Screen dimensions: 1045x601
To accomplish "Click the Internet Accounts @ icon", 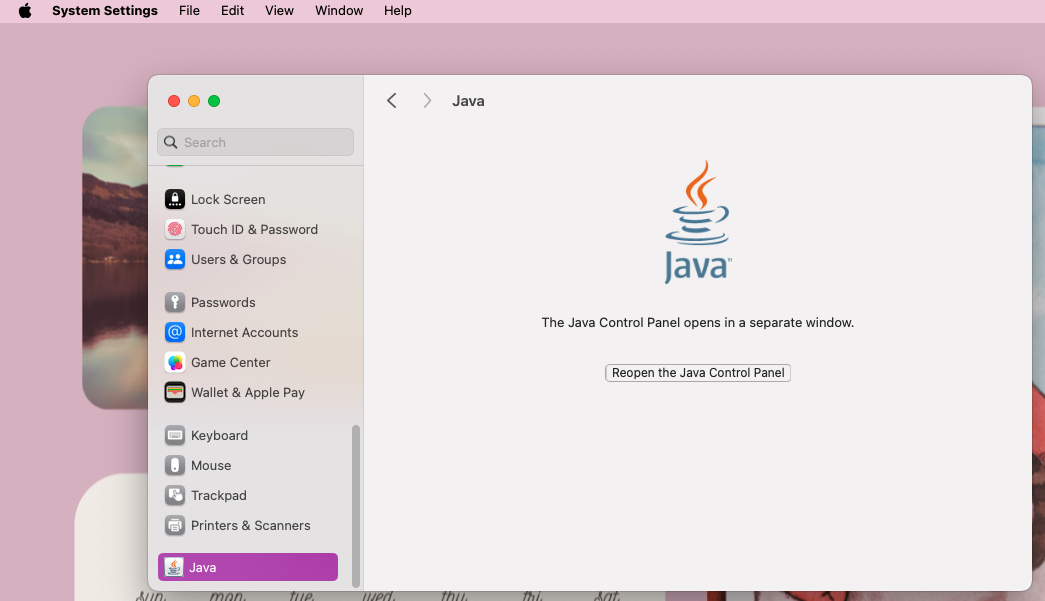I will coord(175,332).
